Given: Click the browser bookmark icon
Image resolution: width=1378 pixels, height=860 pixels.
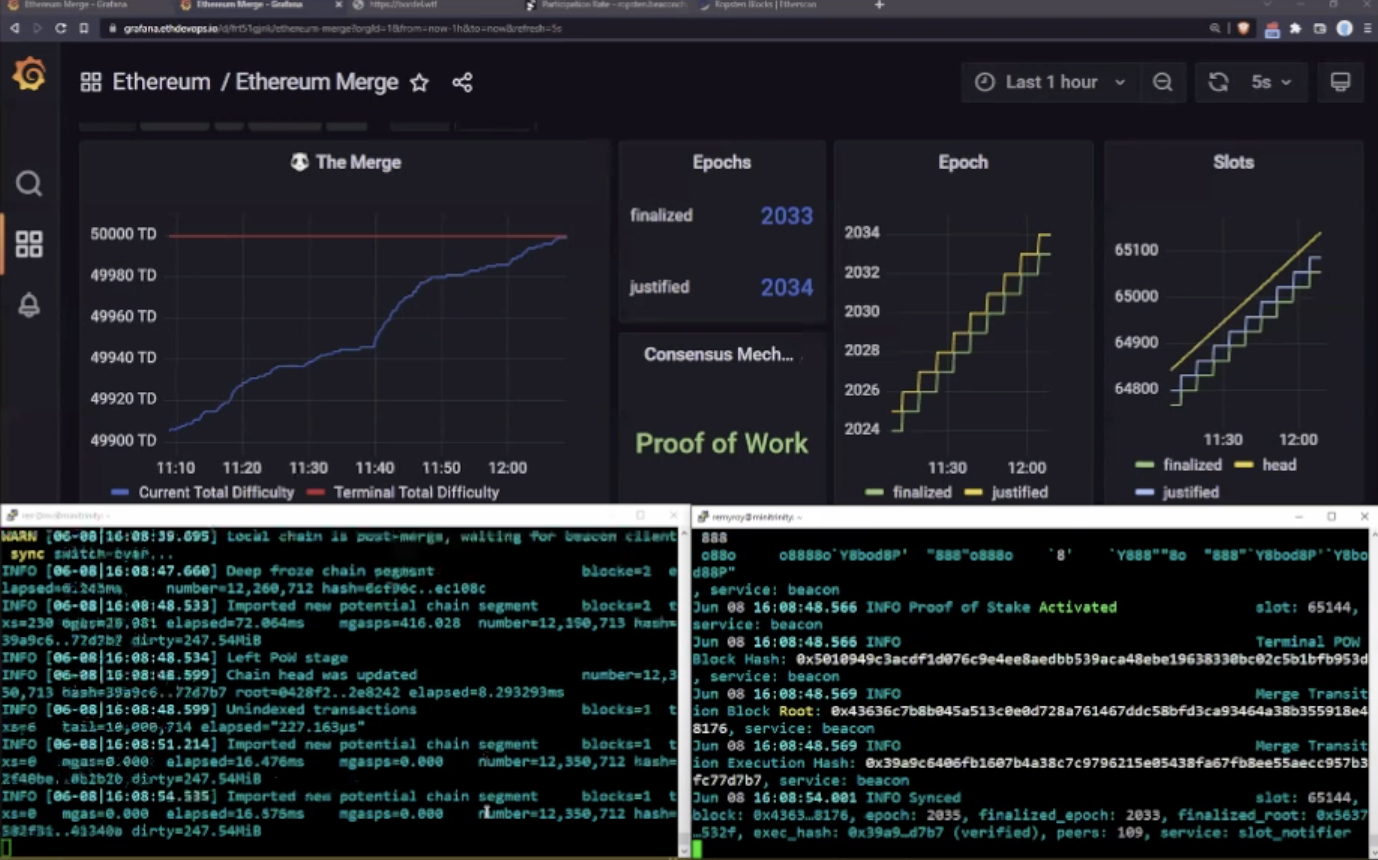Looking at the screenshot, I should 83,28.
